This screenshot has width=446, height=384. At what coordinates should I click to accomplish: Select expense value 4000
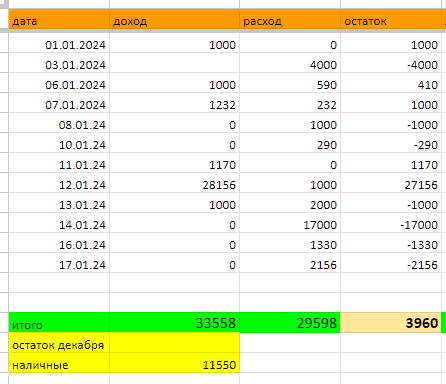(290, 63)
